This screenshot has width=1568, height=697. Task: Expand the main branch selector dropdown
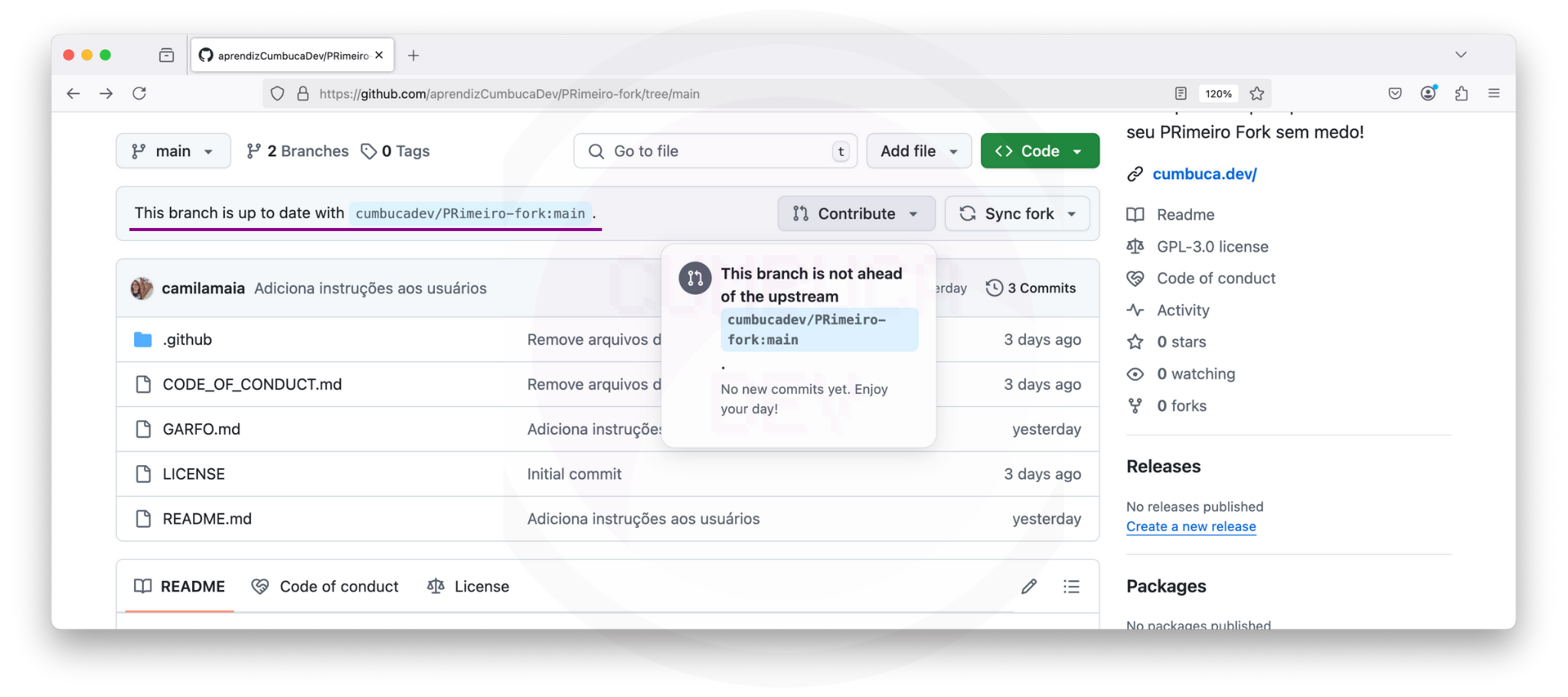click(x=173, y=151)
